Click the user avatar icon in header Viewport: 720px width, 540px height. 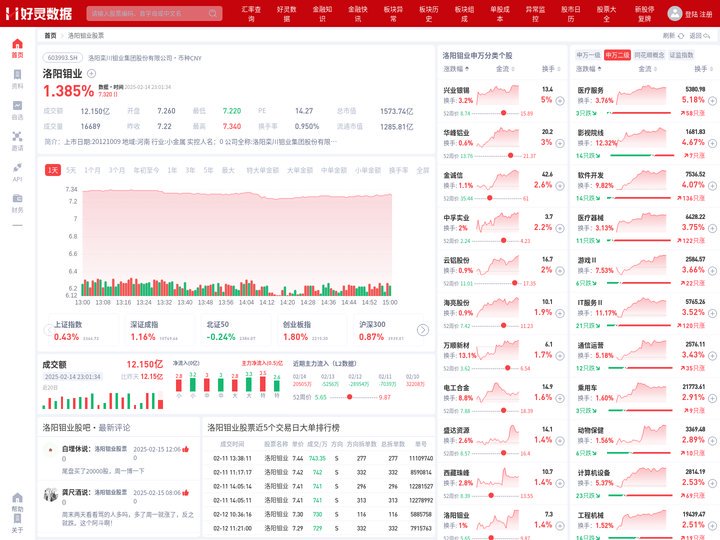click(x=675, y=13)
